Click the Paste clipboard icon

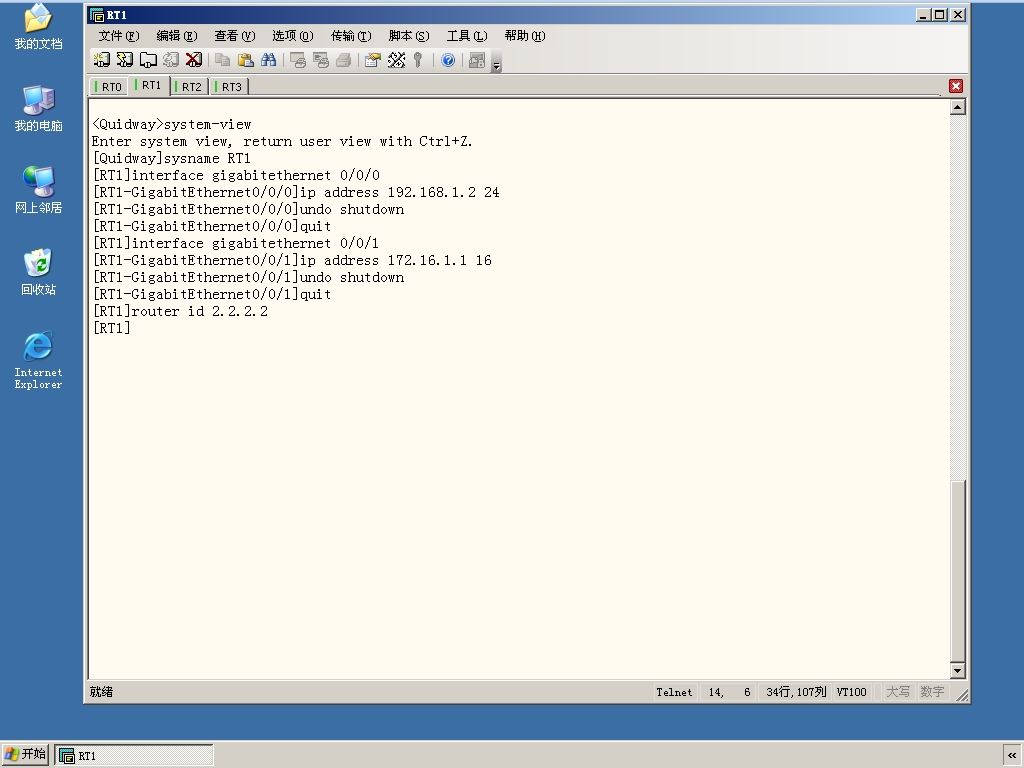(246, 60)
